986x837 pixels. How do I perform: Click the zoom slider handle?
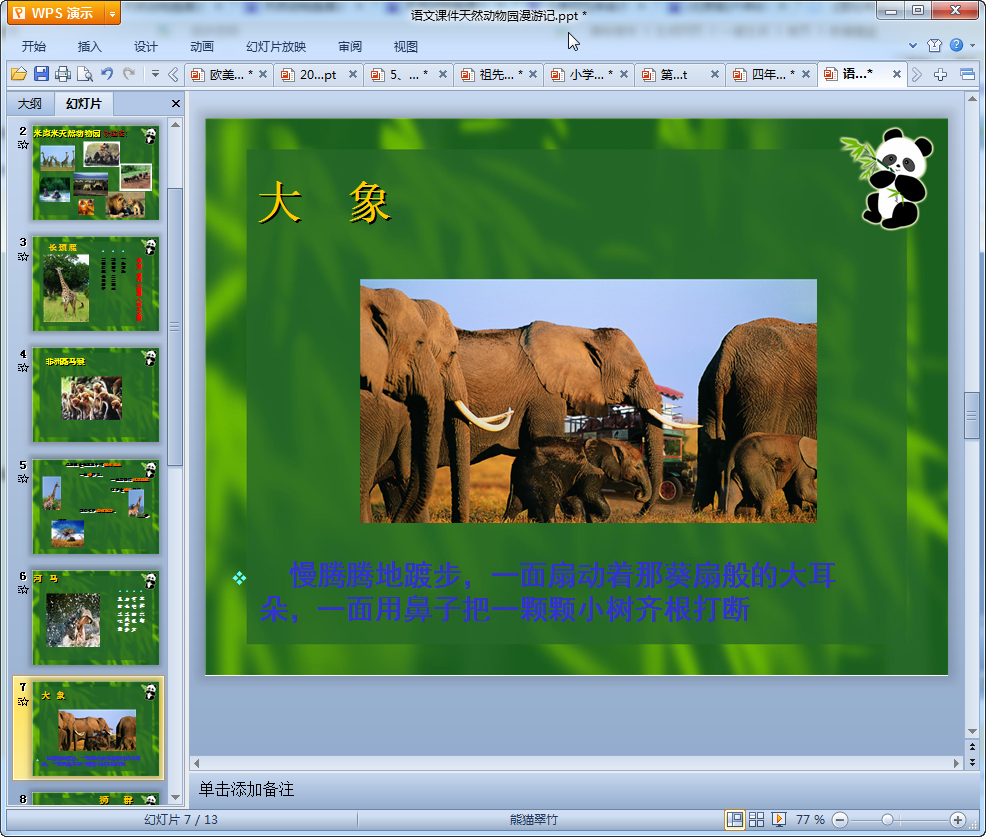pos(887,819)
